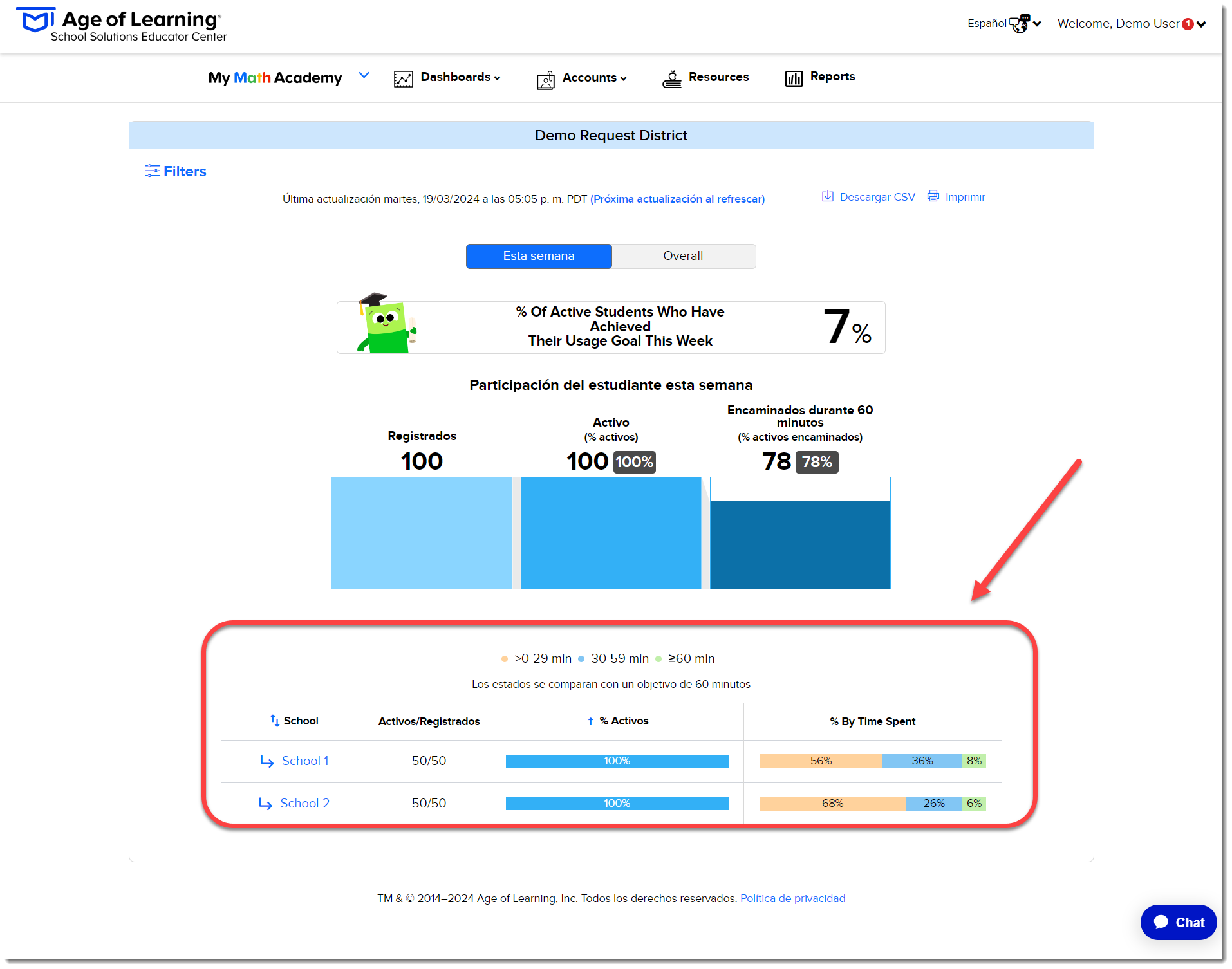Open the School 2 link
Viewport: 1232px width, 969px height.
pos(304,804)
